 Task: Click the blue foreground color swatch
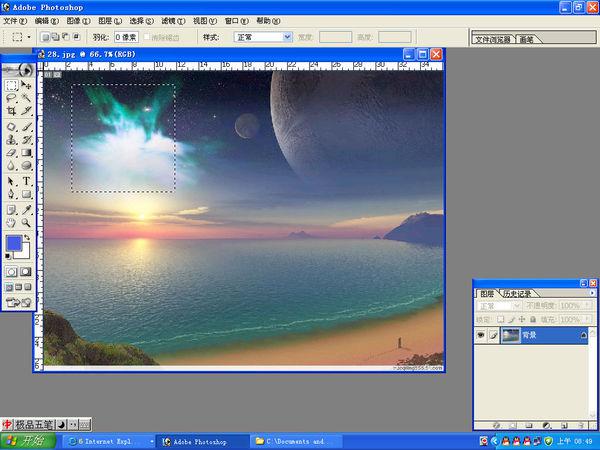(x=14, y=243)
